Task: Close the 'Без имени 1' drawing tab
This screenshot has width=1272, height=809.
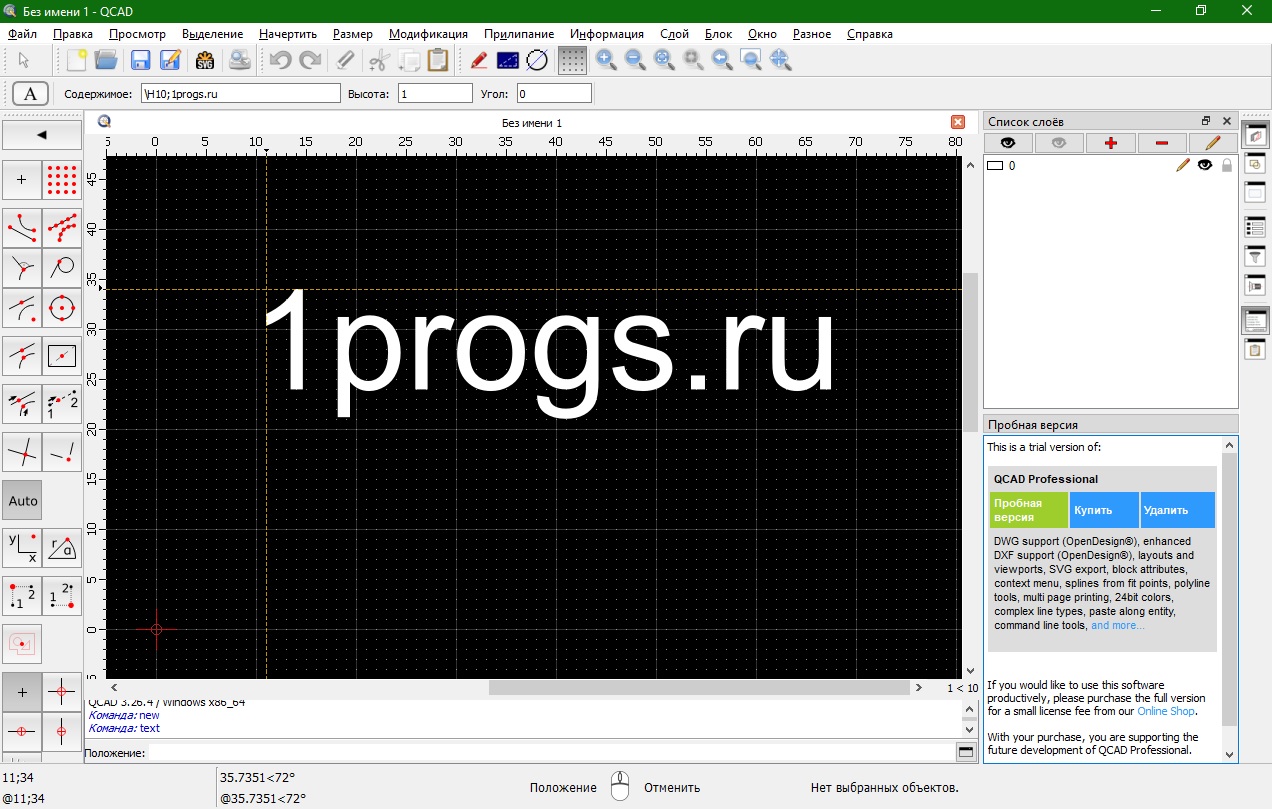Action: [x=958, y=122]
